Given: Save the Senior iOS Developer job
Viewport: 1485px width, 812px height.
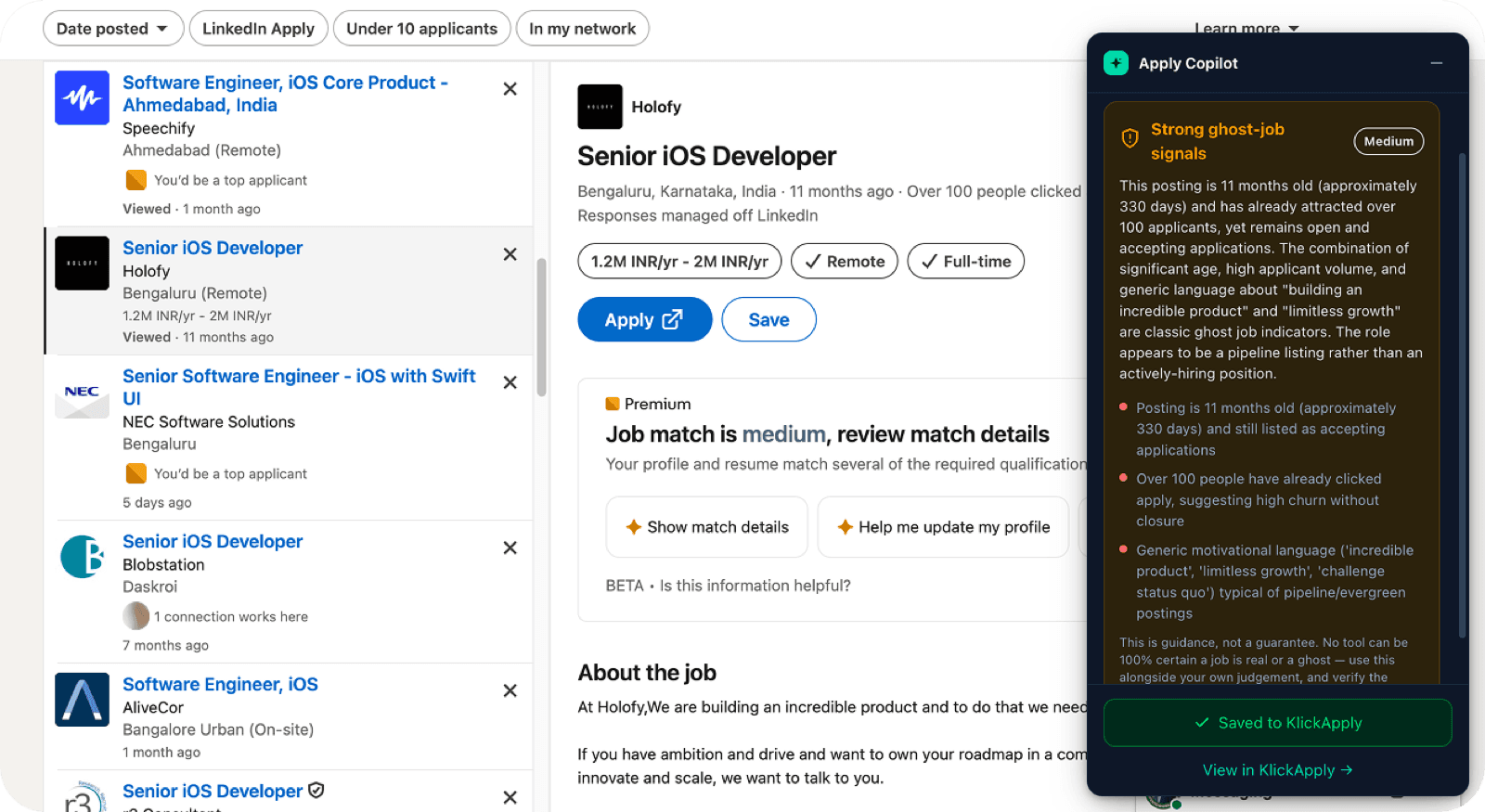Looking at the screenshot, I should [768, 319].
